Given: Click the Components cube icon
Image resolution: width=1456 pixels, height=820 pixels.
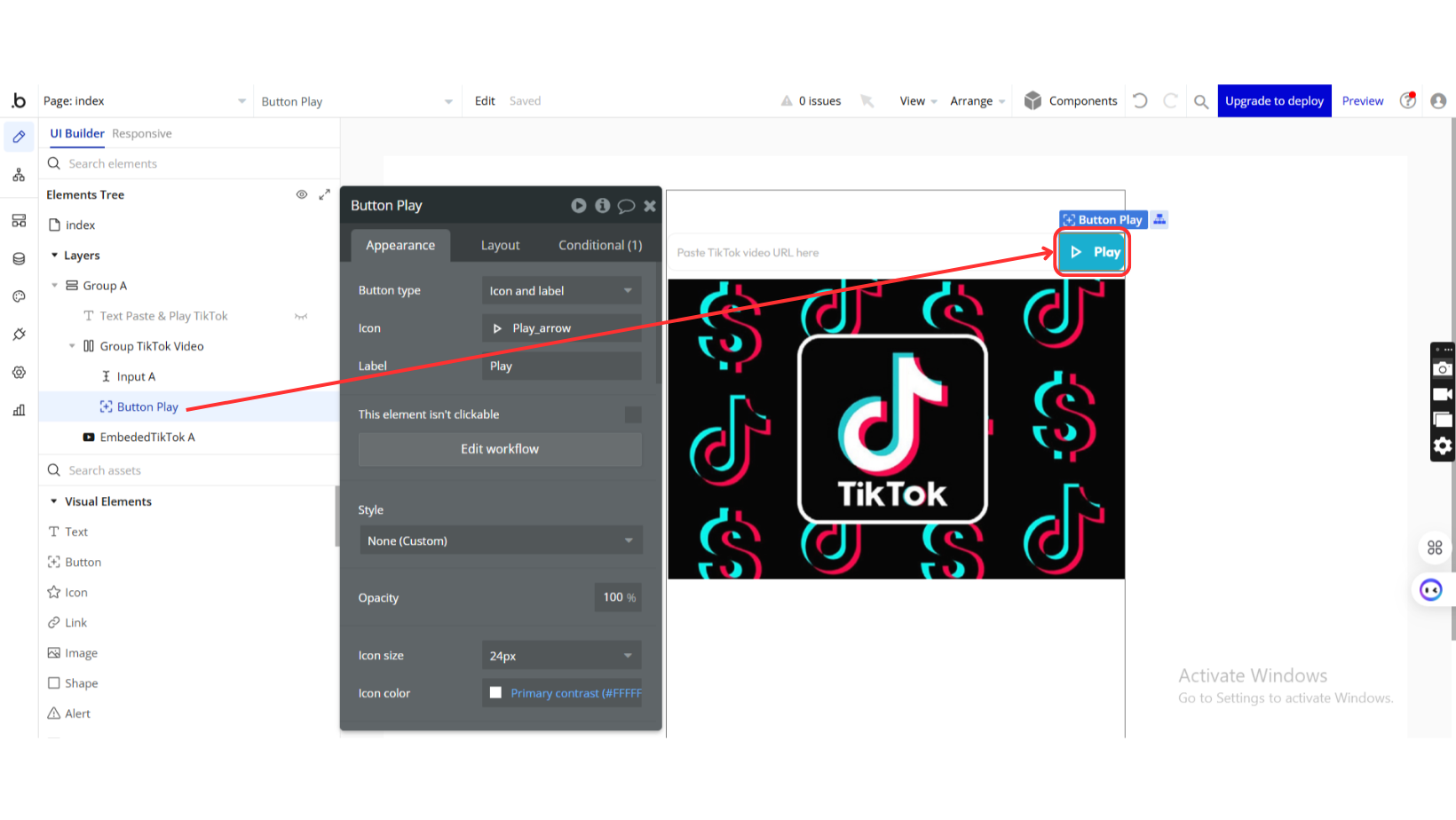Looking at the screenshot, I should [1033, 100].
